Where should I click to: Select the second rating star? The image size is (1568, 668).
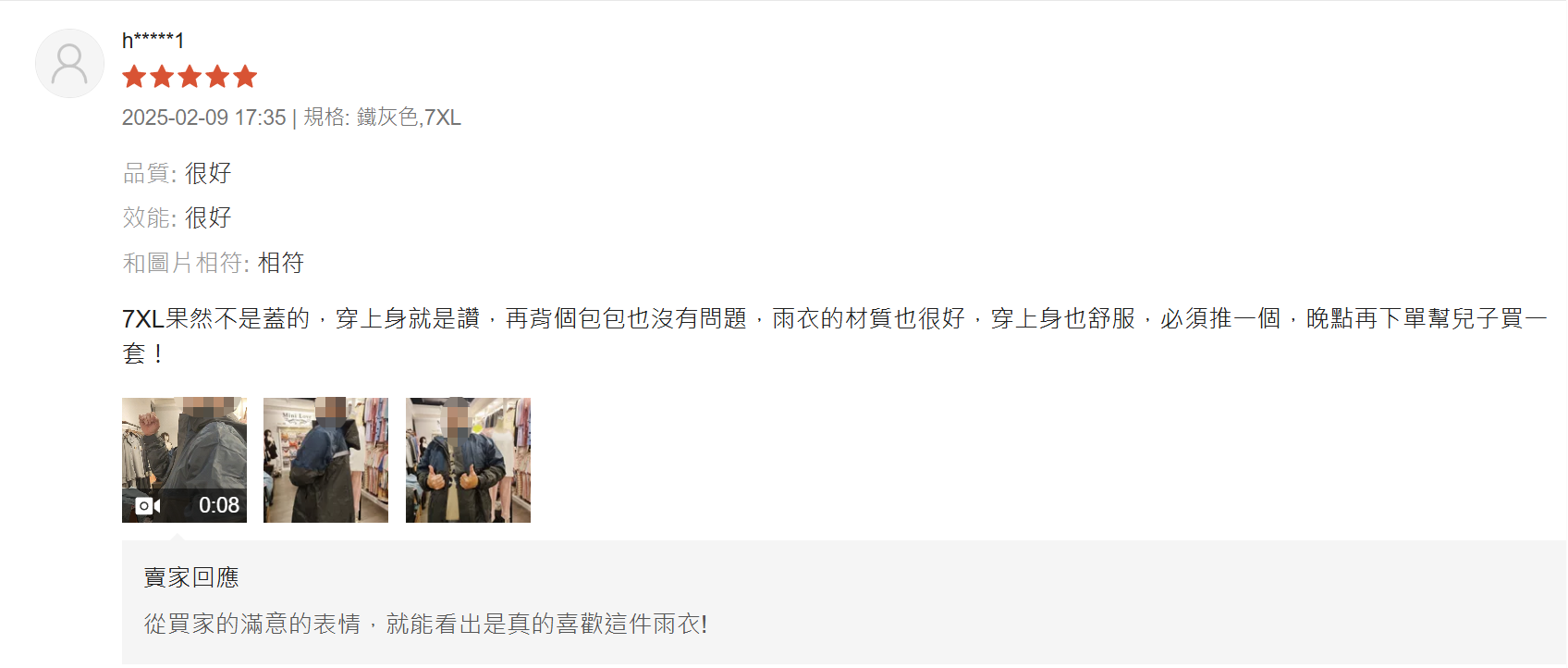click(163, 77)
